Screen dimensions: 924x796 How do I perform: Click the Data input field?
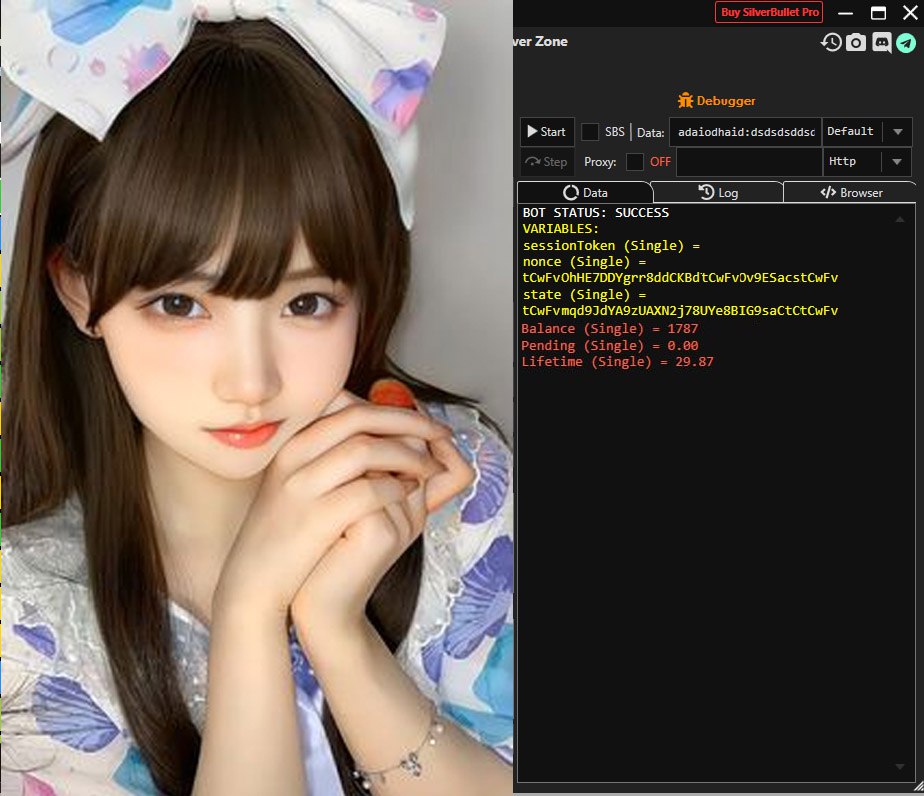745,132
